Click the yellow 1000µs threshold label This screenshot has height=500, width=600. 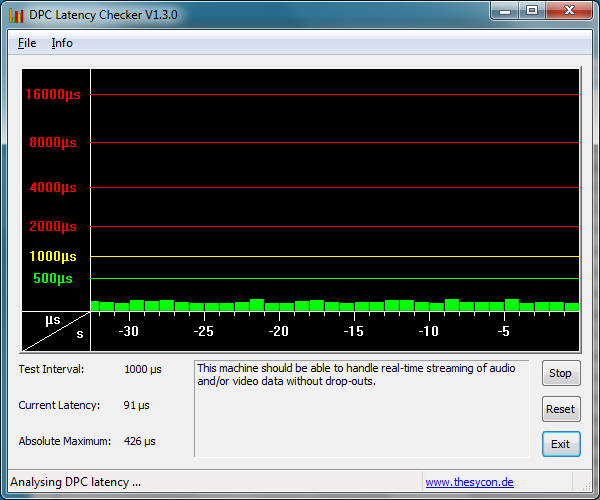[x=53, y=257]
